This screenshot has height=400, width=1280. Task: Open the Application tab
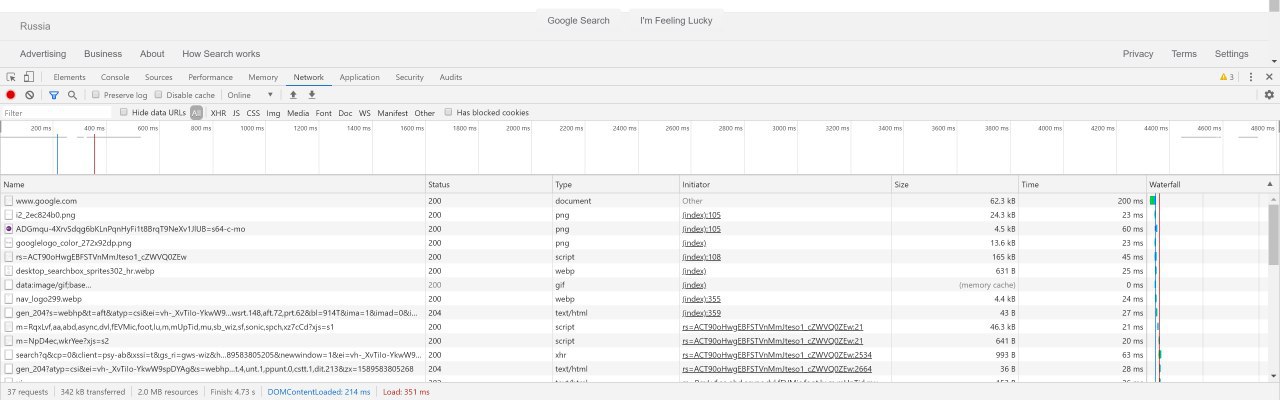coord(359,77)
